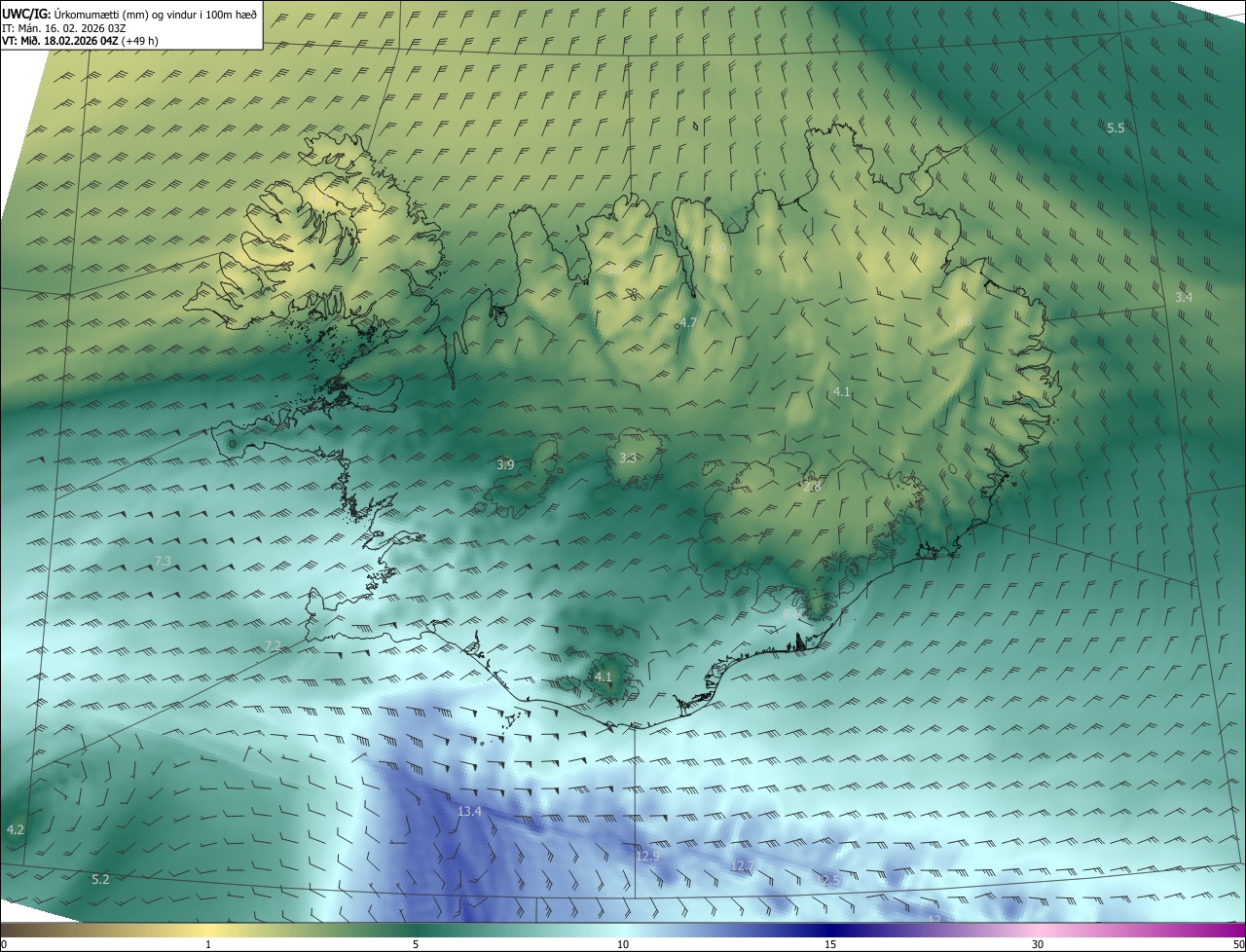Click the 12.5 precipitation value label
This screenshot has width=1246, height=952.
point(828,880)
